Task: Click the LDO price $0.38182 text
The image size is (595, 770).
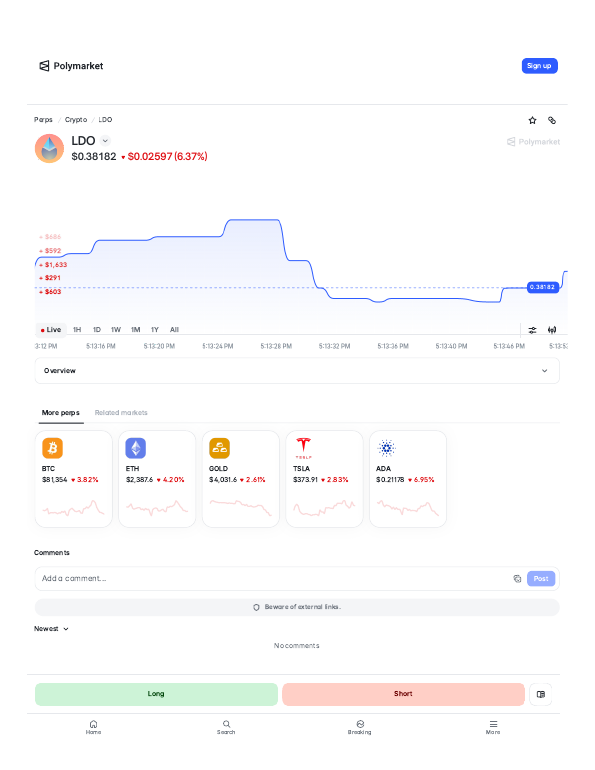Action: [x=94, y=156]
